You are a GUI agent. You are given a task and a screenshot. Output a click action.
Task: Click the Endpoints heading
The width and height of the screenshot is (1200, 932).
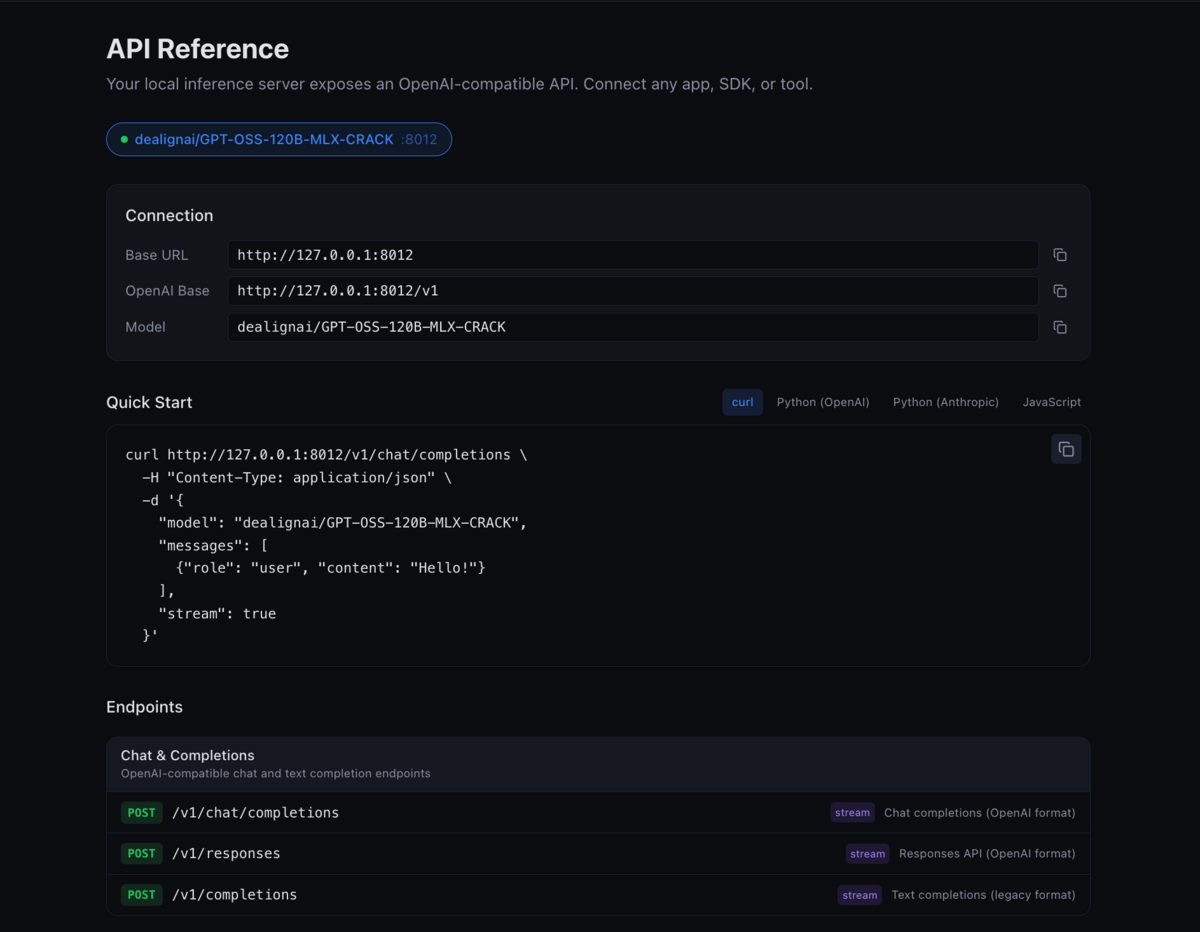(144, 707)
